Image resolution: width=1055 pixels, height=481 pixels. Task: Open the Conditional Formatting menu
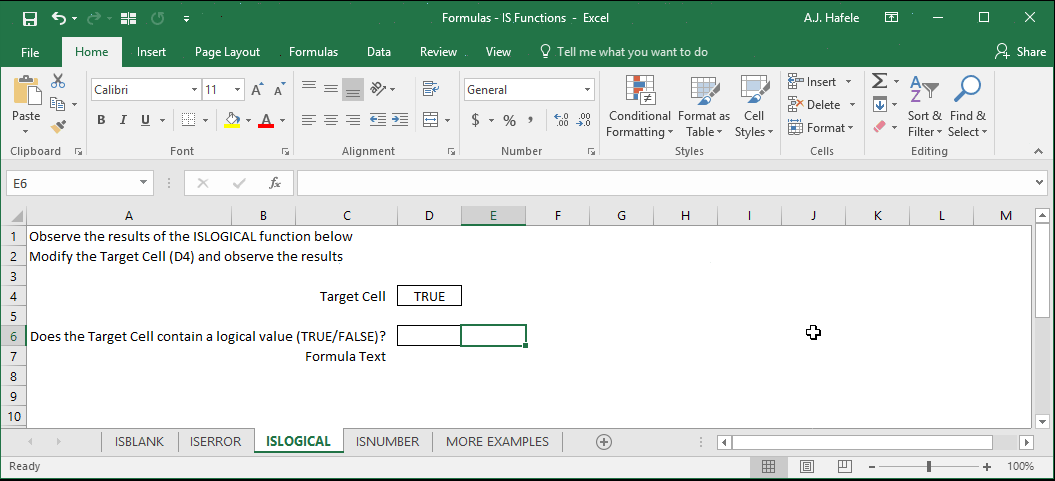click(x=639, y=106)
